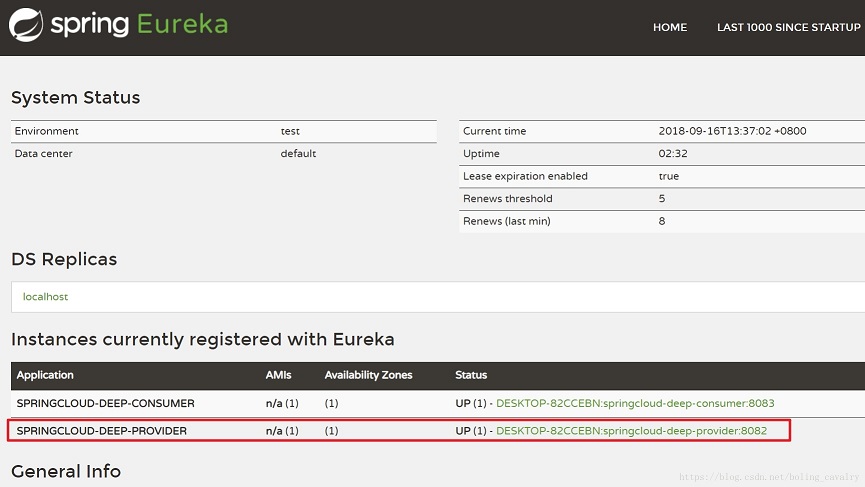This screenshot has height=487, width=865.
Task: Select the SPRINGCLOUD-DEEP-CONSUMER application name
Action: (105, 404)
